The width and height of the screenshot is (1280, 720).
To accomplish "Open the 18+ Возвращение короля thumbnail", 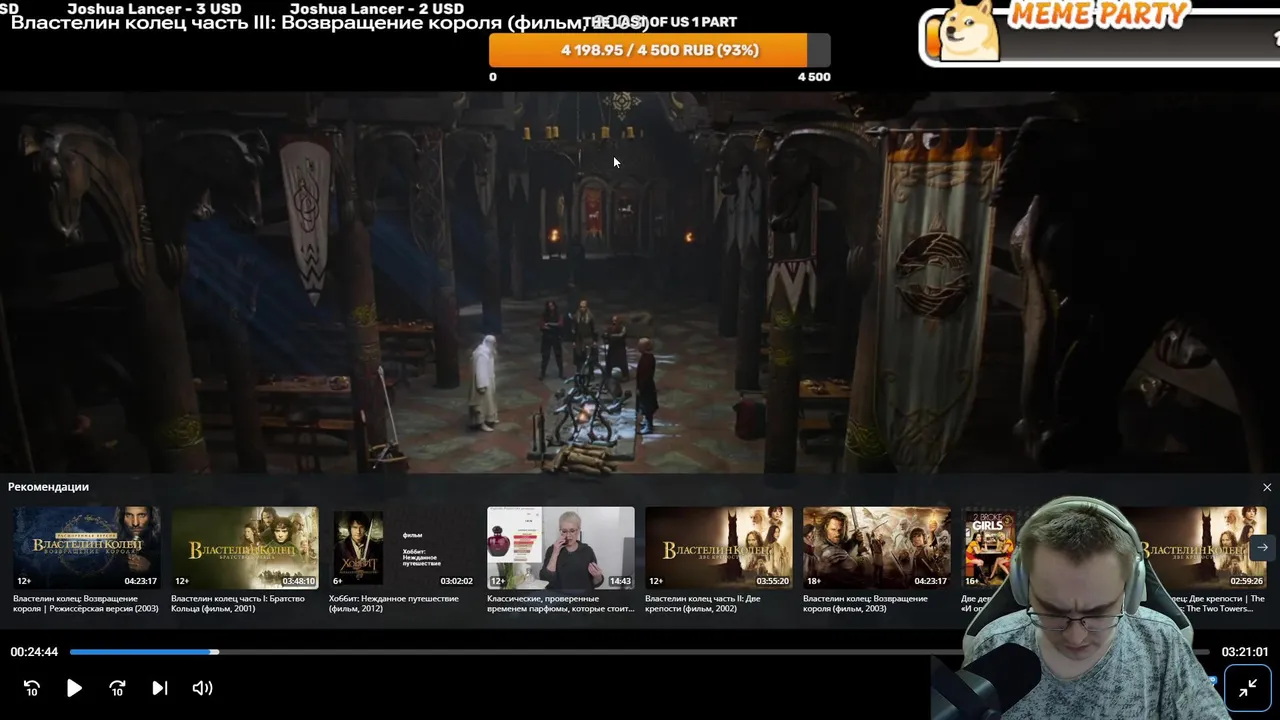I will tap(877, 548).
